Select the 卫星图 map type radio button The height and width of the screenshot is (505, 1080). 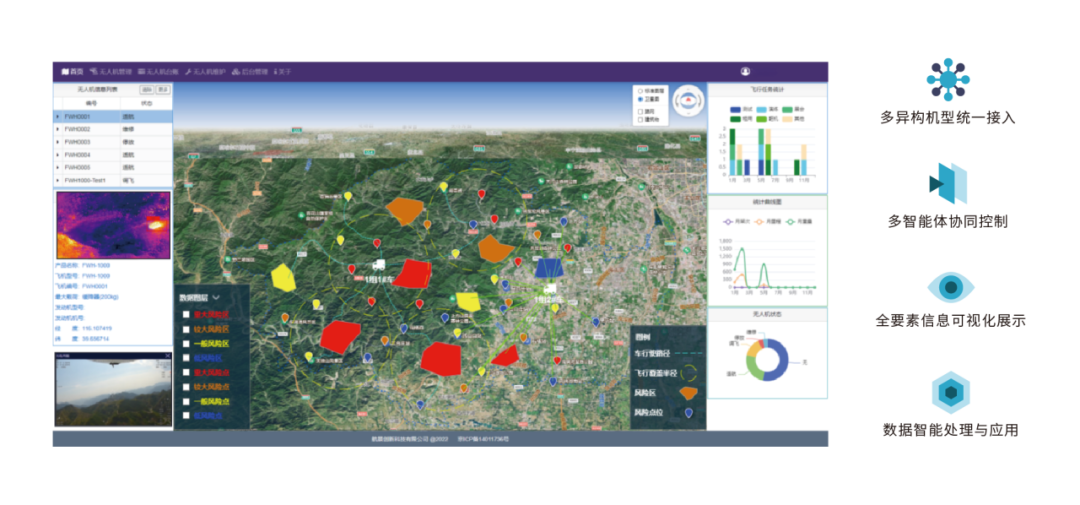(641, 100)
